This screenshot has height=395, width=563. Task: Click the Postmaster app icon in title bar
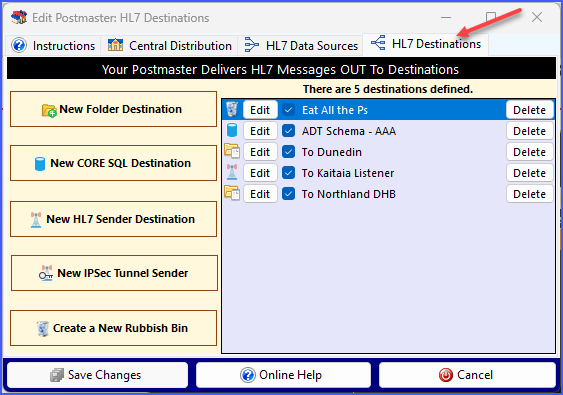(19, 17)
